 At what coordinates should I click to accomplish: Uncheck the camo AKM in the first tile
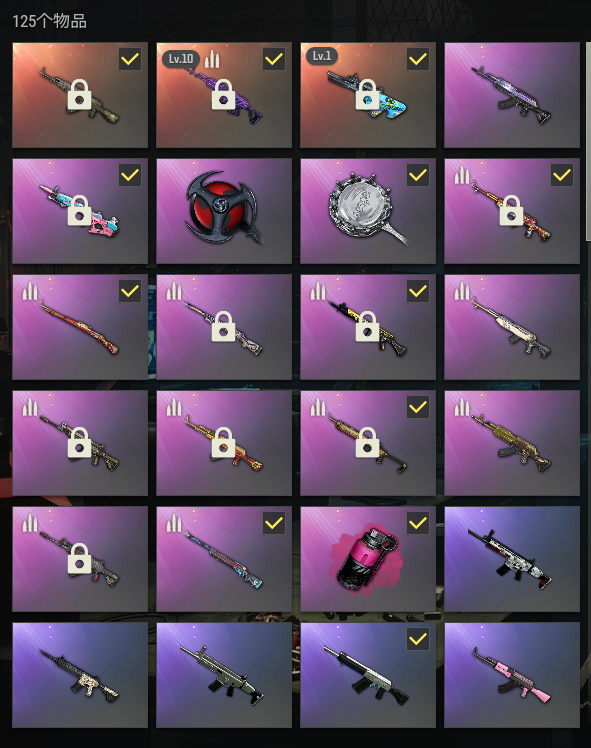(x=130, y=59)
